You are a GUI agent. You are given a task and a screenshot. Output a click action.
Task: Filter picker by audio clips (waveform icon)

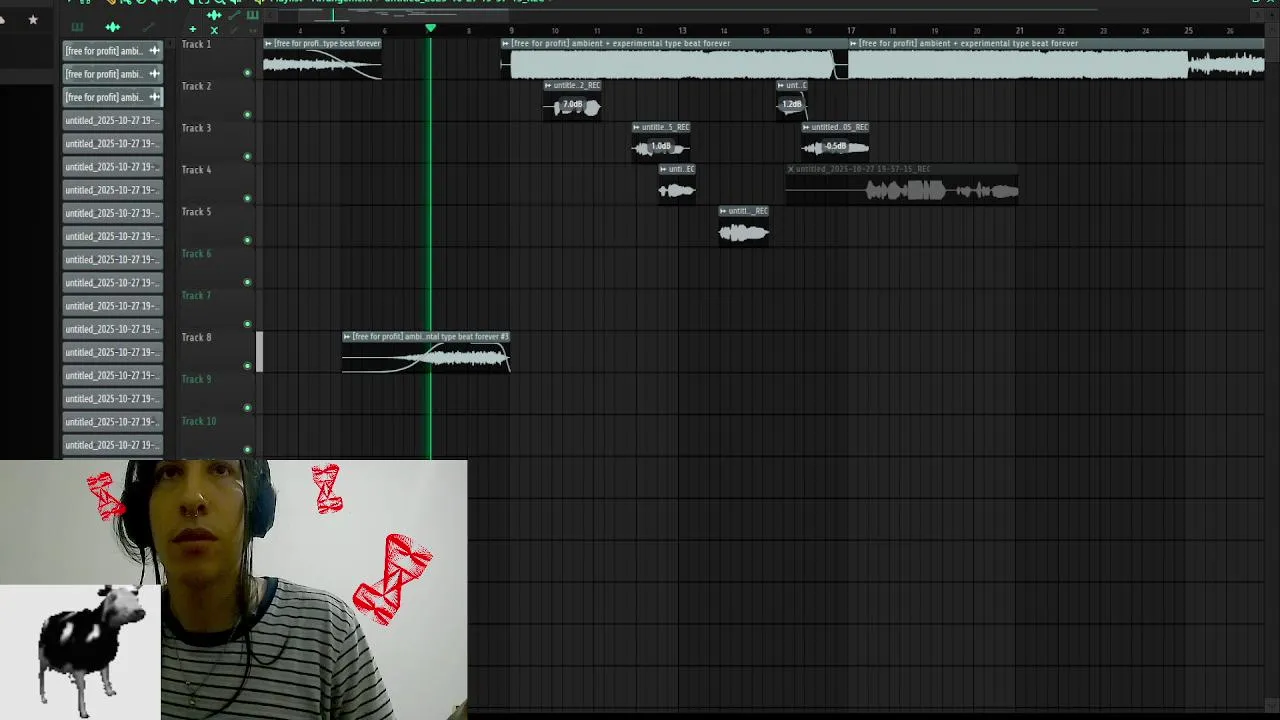[x=112, y=27]
